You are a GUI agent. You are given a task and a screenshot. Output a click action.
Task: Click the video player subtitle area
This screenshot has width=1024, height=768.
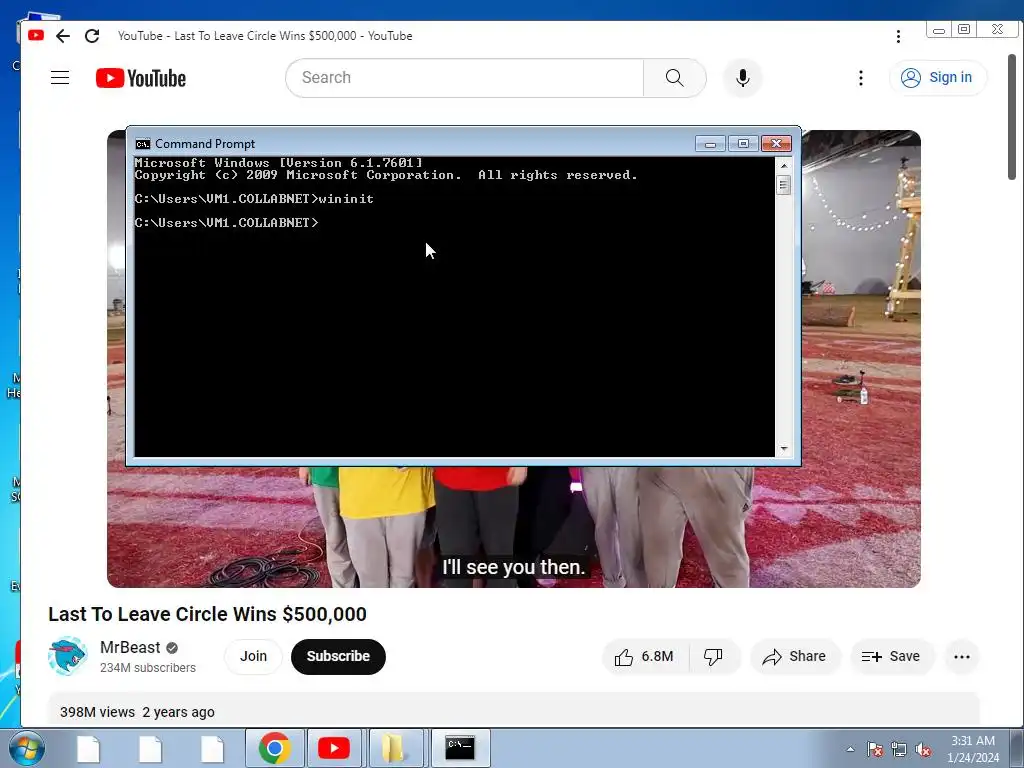pos(513,567)
